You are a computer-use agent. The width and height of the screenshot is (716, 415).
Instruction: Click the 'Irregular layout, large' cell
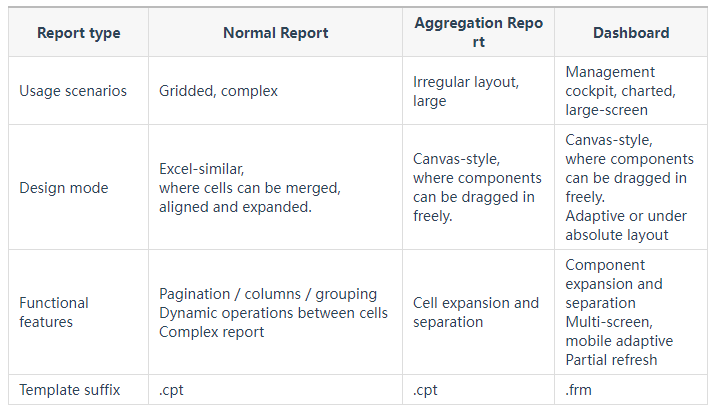click(x=479, y=91)
